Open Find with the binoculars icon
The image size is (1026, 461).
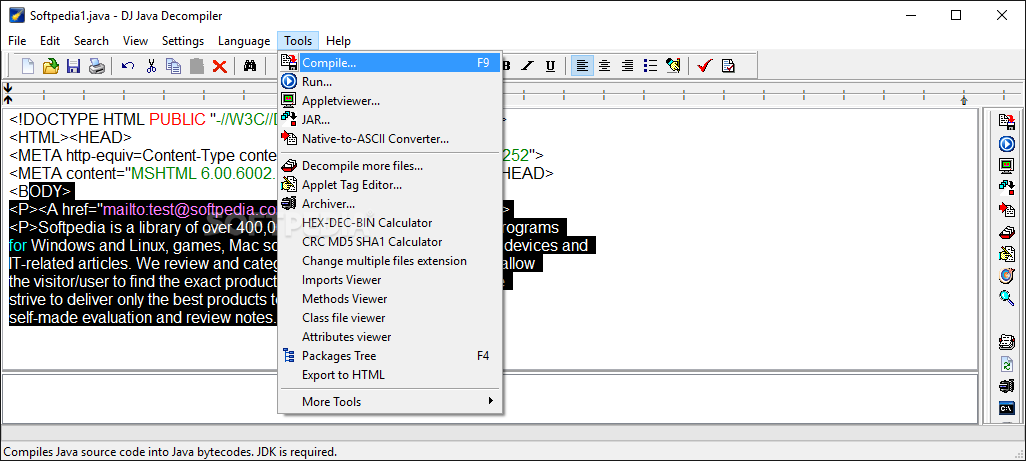(x=249, y=66)
